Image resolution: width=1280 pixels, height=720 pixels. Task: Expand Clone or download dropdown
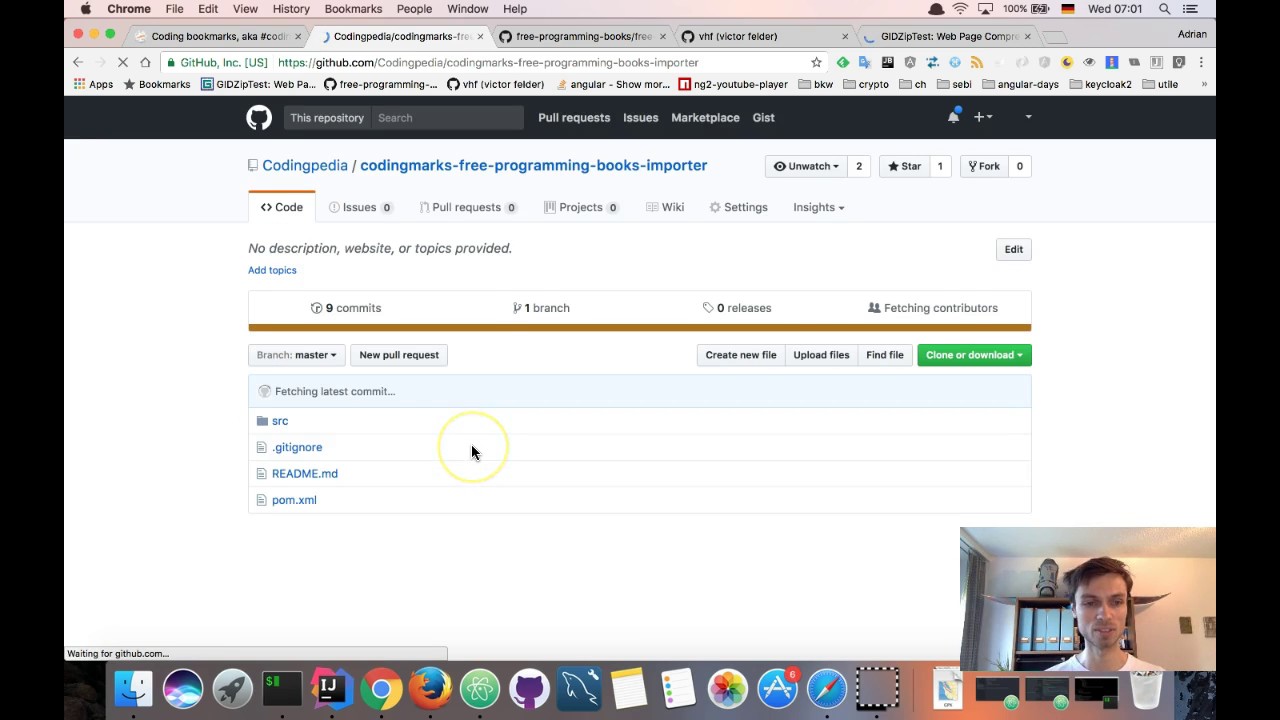(x=974, y=355)
